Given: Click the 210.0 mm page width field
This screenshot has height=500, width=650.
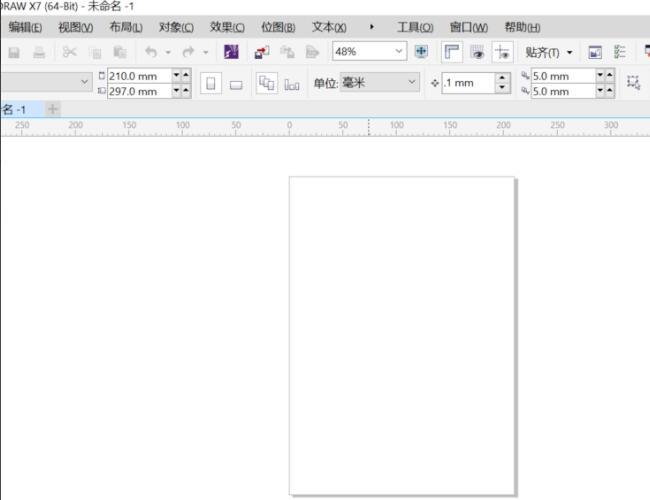Looking at the screenshot, I should click(140, 76).
